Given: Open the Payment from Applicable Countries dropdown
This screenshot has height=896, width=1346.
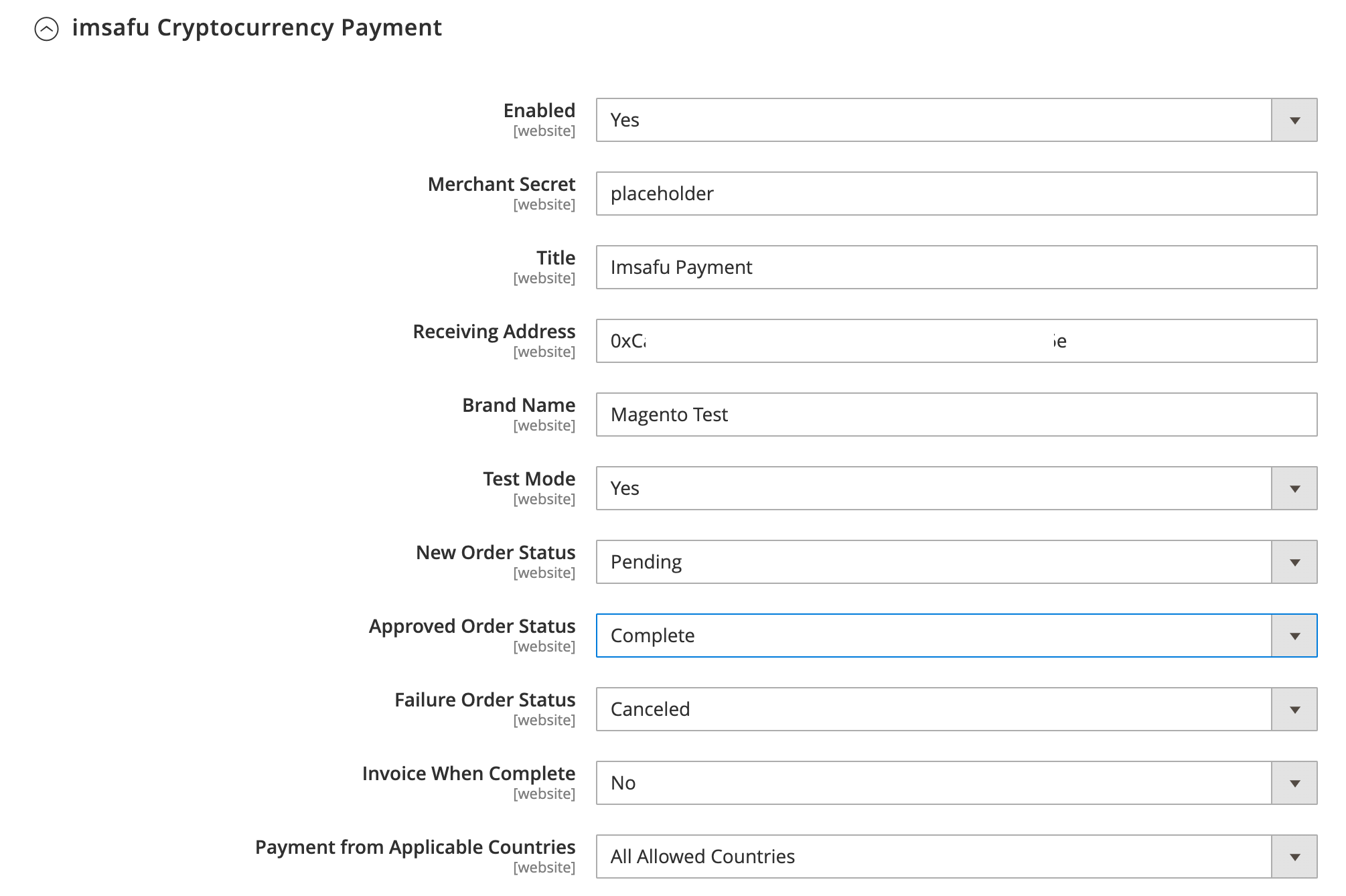Looking at the screenshot, I should [x=1294, y=856].
